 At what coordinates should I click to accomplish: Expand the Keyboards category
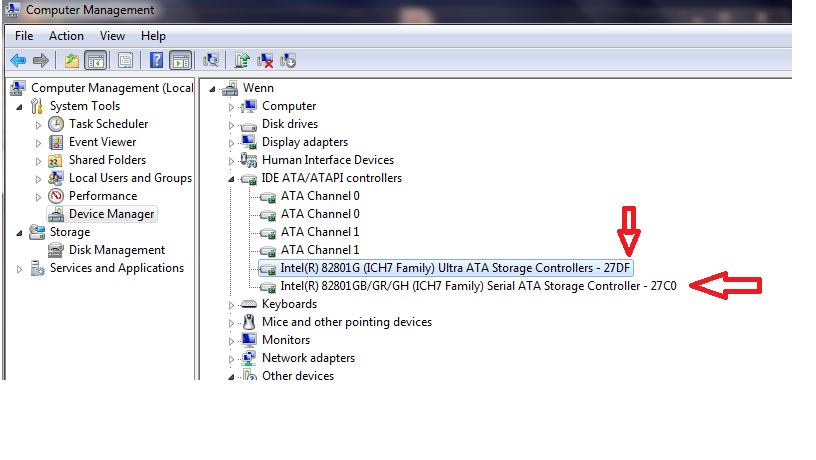[231, 305]
